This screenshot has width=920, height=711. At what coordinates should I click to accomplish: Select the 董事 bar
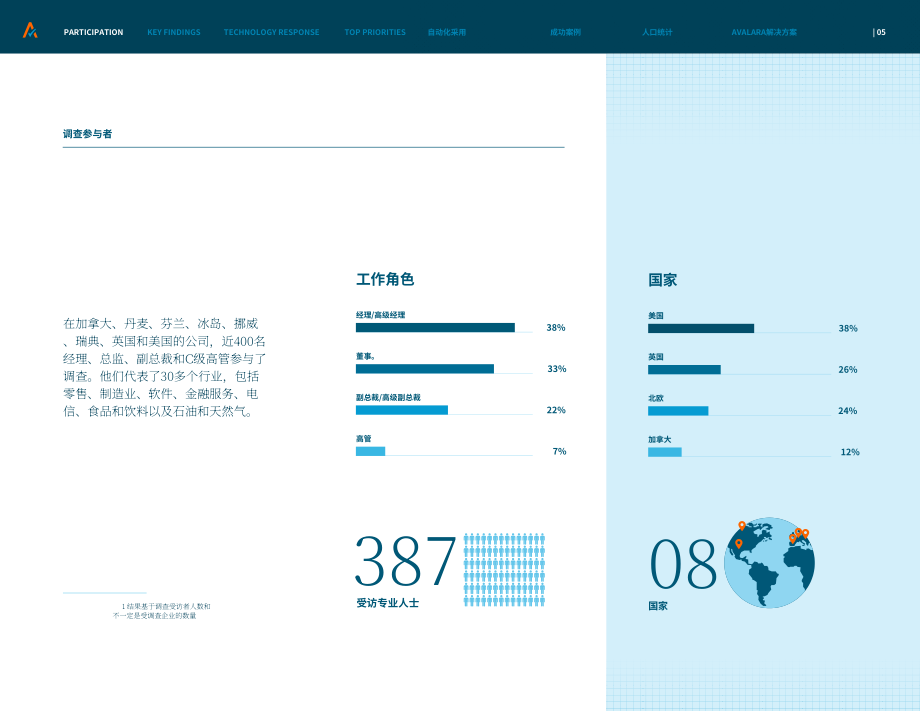tap(425, 368)
